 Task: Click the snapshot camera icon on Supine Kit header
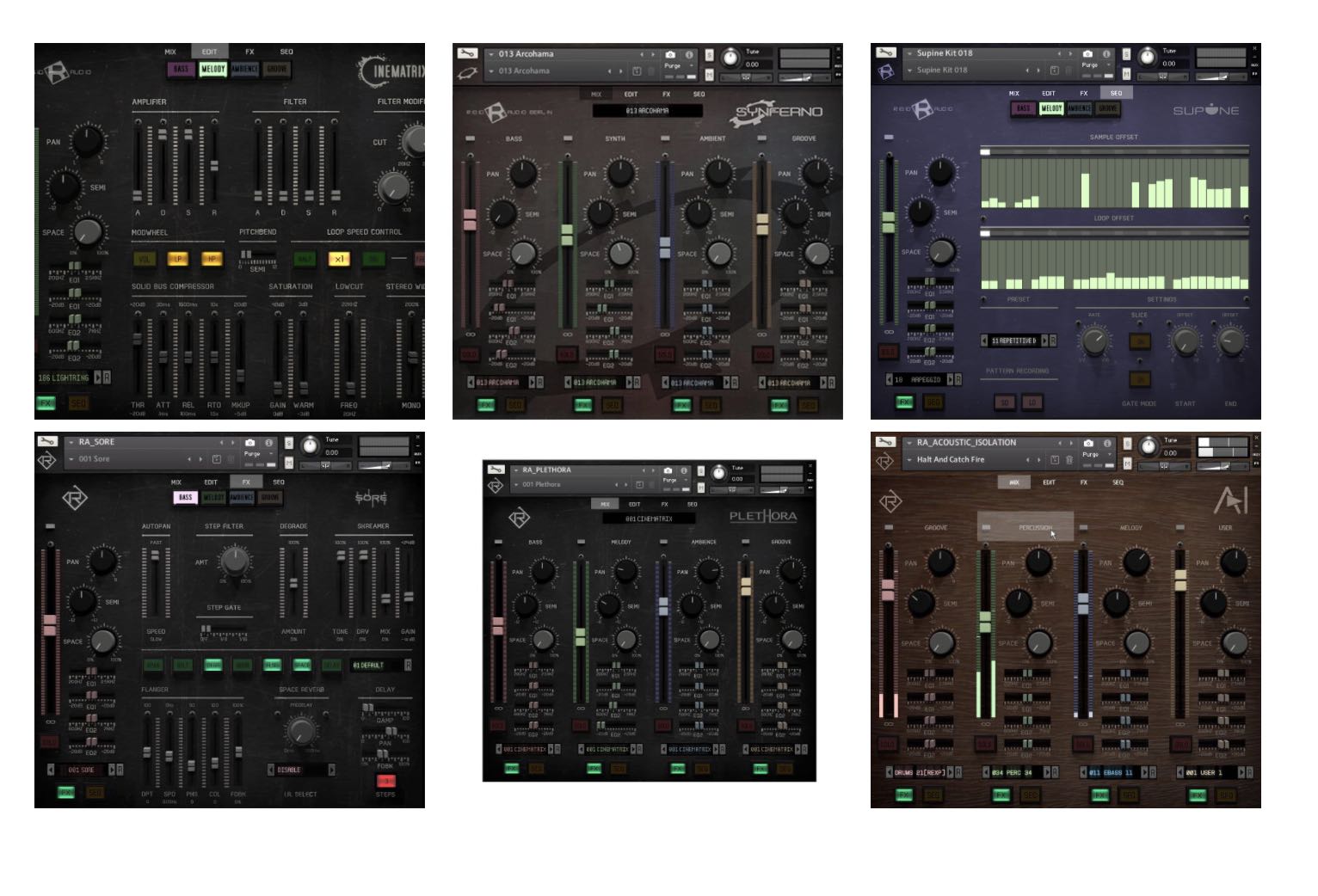pyautogui.click(x=1087, y=53)
